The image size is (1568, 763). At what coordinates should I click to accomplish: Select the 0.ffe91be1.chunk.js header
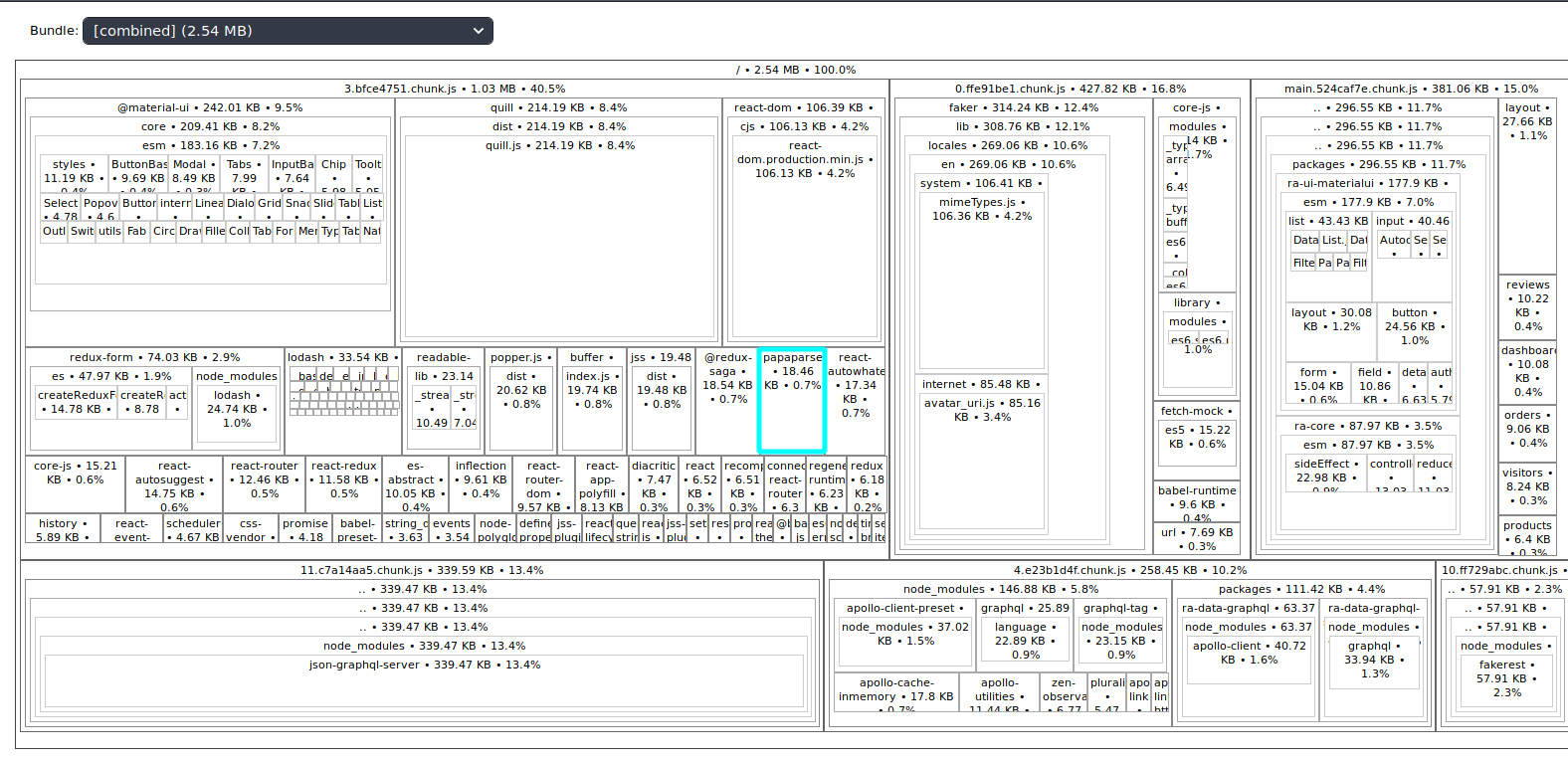pyautogui.click(x=1070, y=89)
